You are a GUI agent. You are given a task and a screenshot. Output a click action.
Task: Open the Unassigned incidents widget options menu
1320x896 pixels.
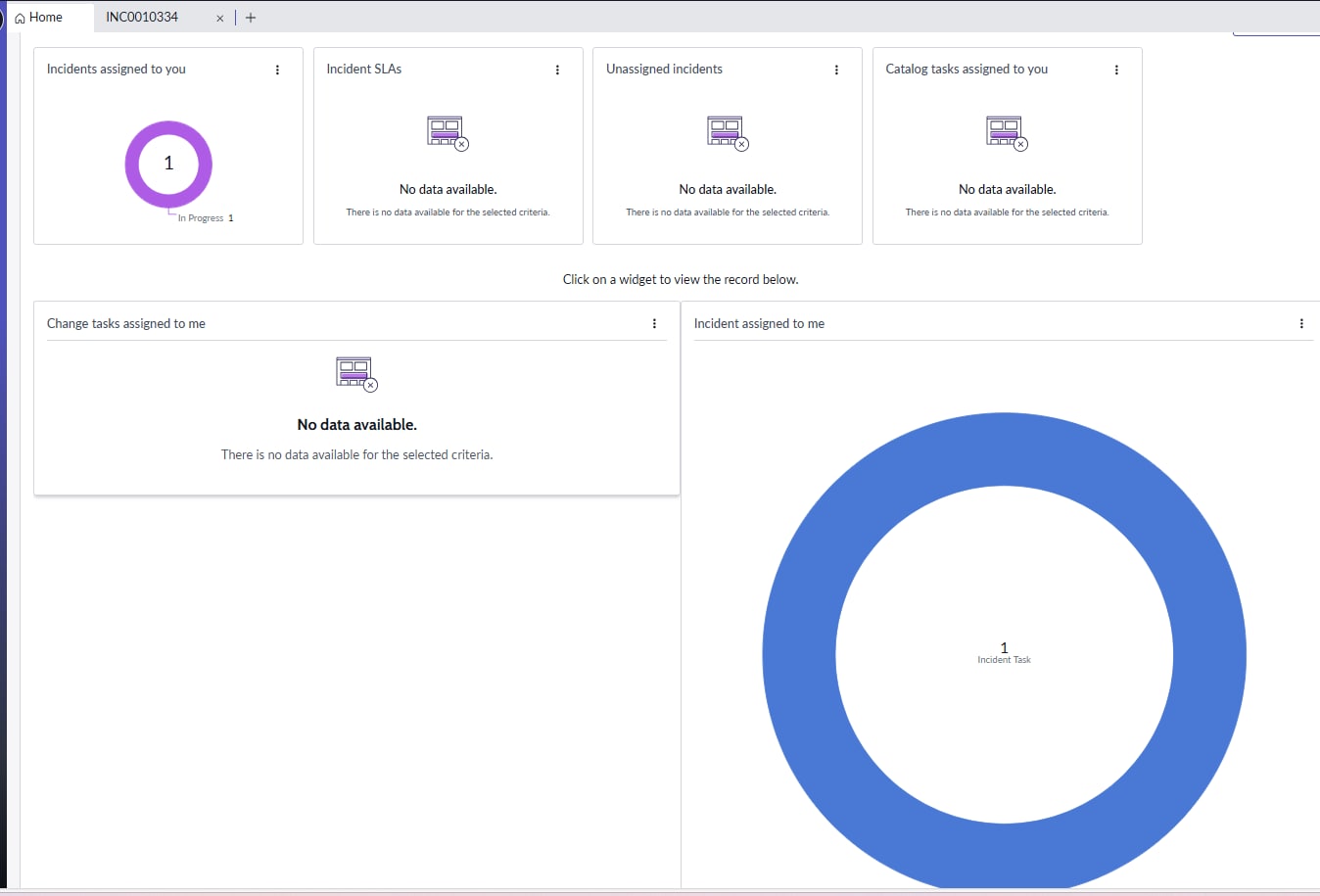click(x=836, y=70)
